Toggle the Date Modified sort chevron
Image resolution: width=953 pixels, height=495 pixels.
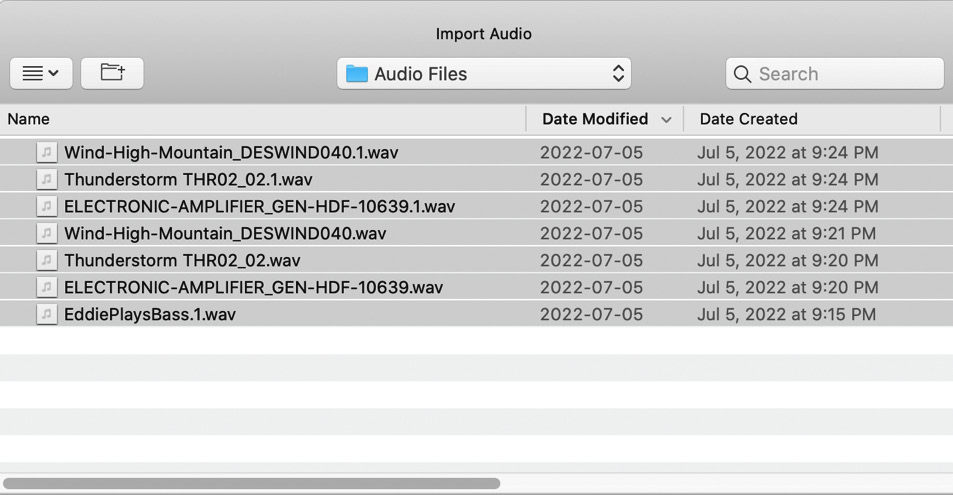(x=666, y=120)
